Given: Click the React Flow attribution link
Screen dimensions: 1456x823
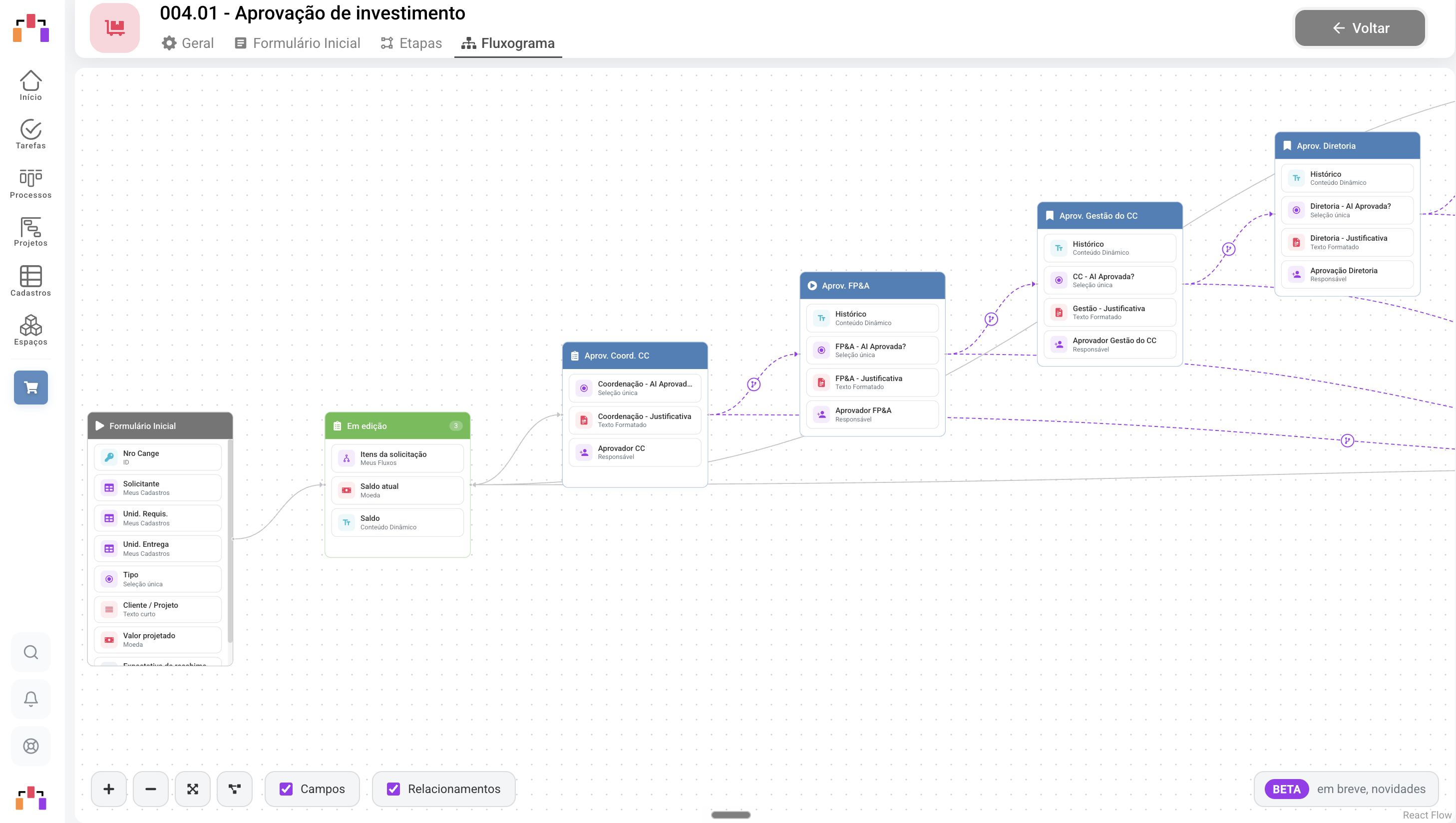Looking at the screenshot, I should (x=1427, y=815).
